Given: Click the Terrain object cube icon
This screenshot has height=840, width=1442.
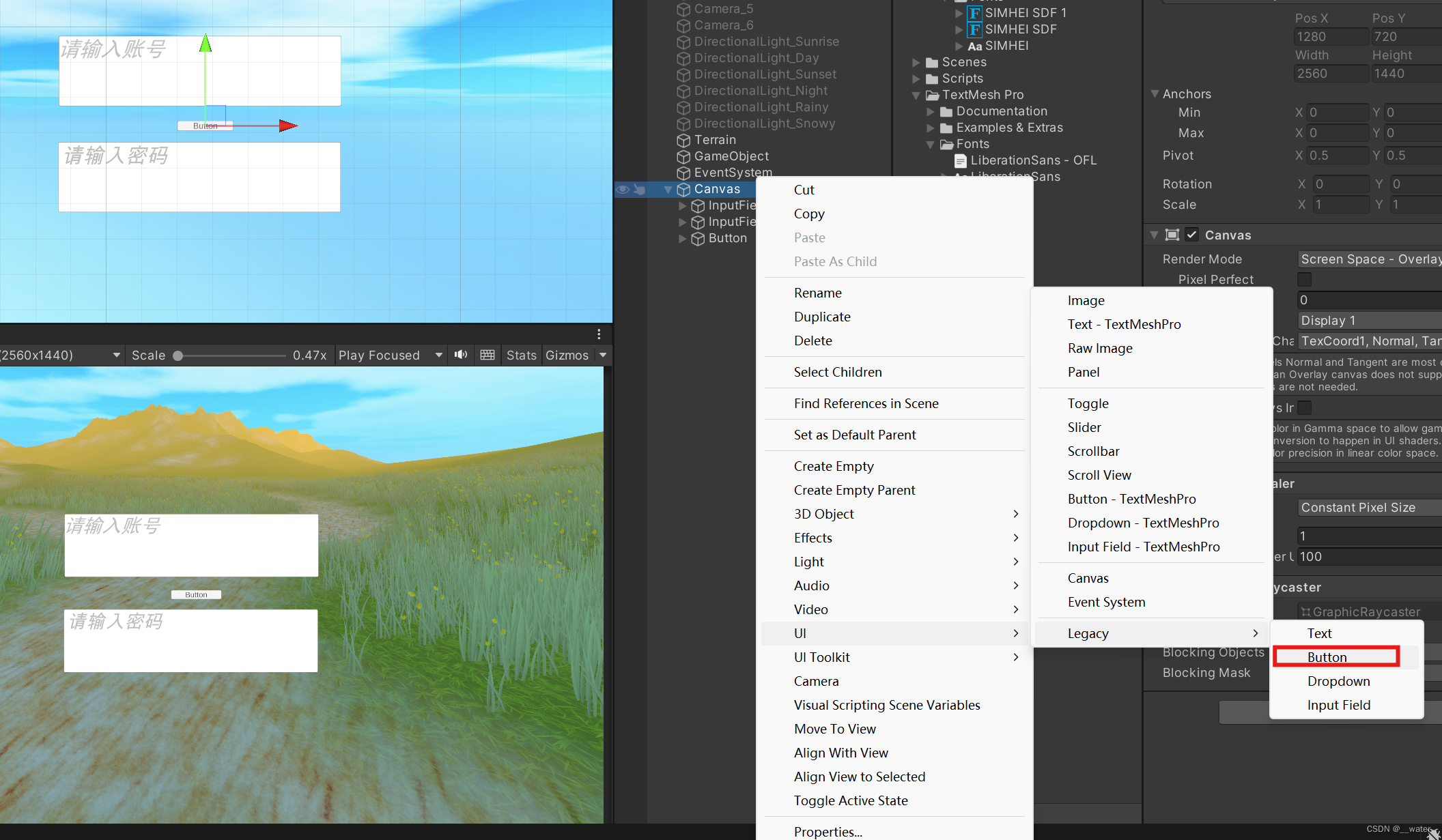Looking at the screenshot, I should [683, 141].
